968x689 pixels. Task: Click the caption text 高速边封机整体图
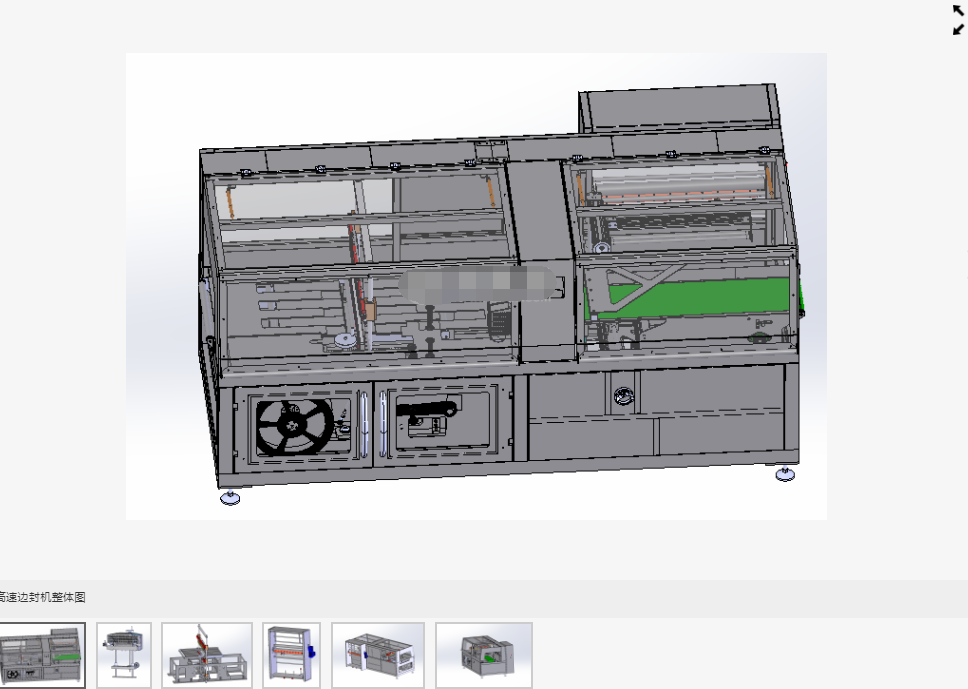coord(42,597)
